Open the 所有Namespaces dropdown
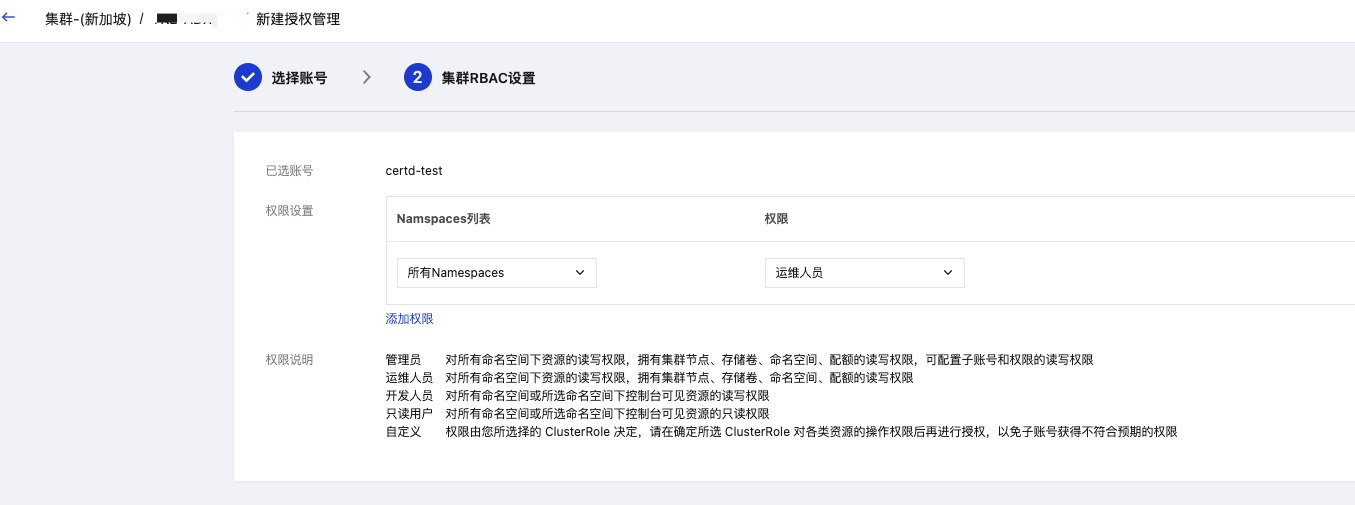Image resolution: width=1355 pixels, height=505 pixels. tap(496, 272)
